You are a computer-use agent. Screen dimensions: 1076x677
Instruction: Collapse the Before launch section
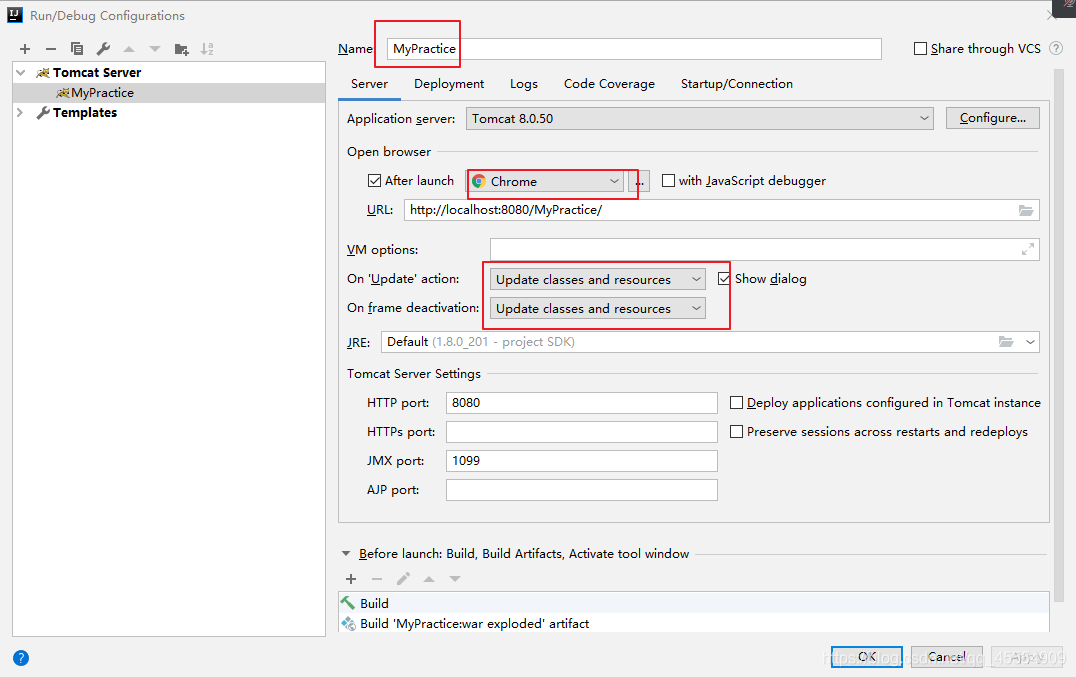point(346,554)
